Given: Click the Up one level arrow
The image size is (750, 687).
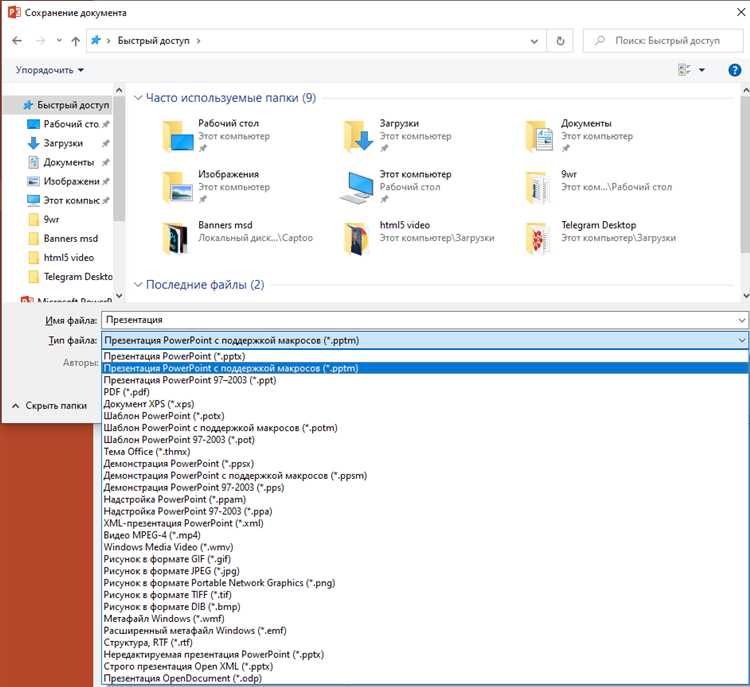Looking at the screenshot, I should 76,41.
